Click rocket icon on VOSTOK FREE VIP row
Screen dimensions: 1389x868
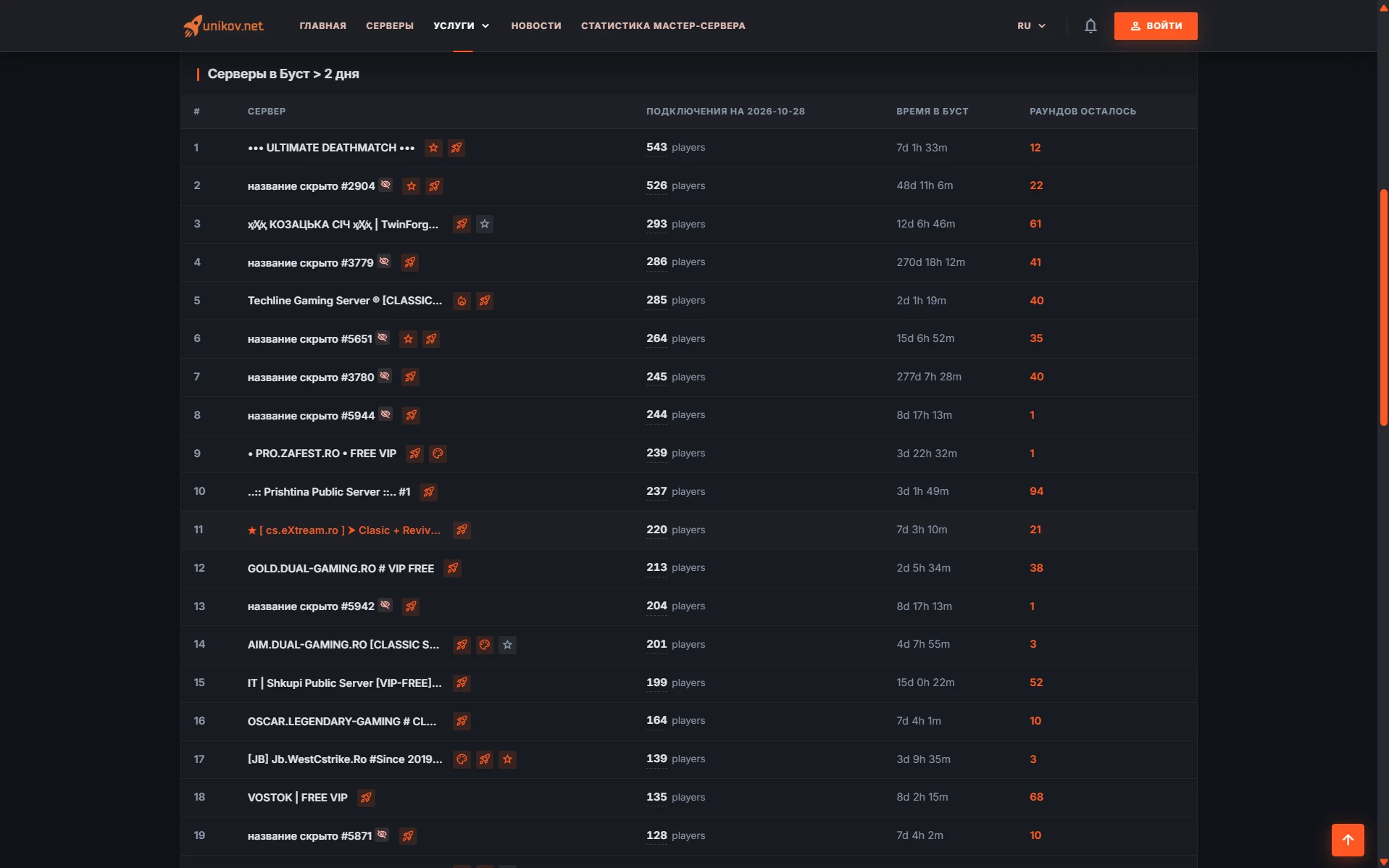[x=366, y=798]
